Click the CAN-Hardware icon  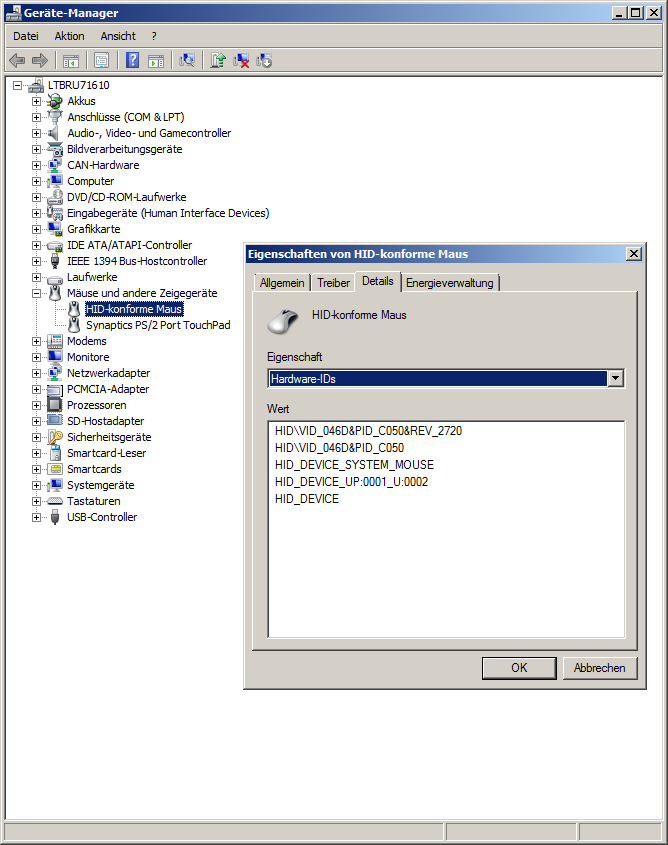tap(55, 165)
